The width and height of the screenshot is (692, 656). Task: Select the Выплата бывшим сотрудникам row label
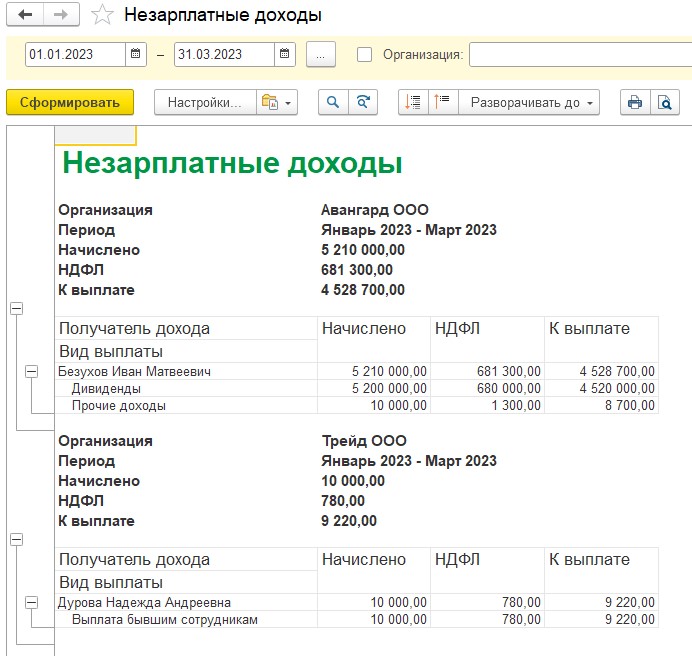(165, 619)
